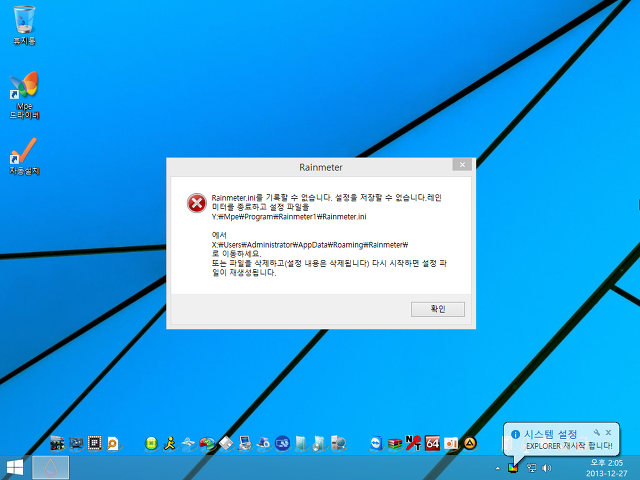
Task: Launch the red-green partition disk dock icon
Action: click(207, 443)
